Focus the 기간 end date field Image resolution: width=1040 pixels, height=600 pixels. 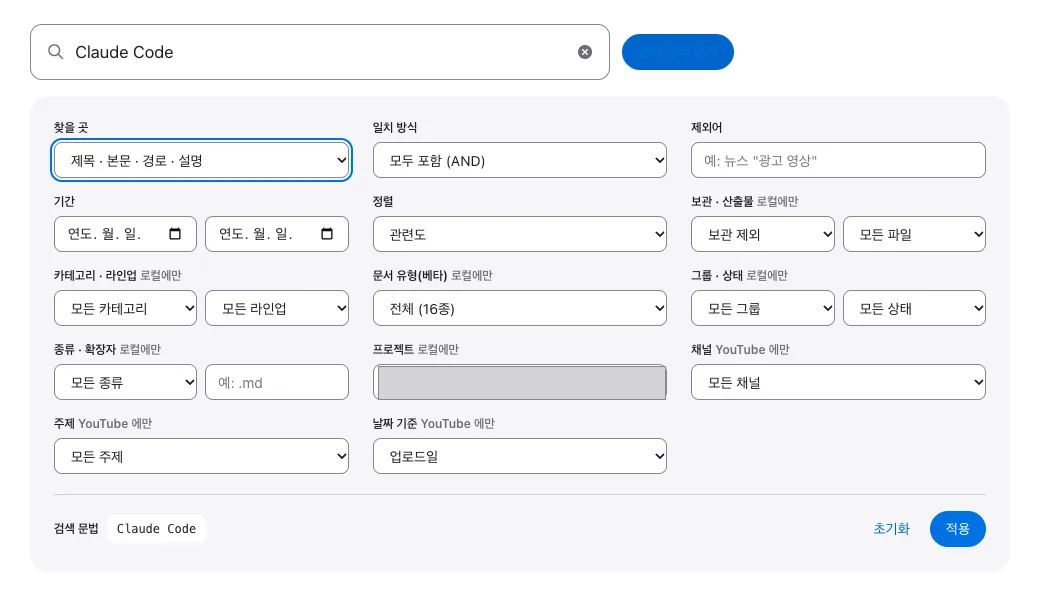click(x=277, y=234)
